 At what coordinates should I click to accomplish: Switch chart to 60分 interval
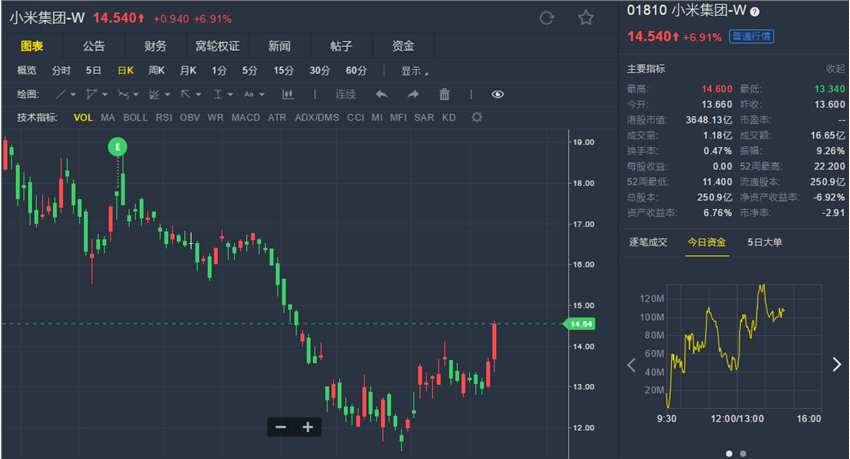[356, 70]
